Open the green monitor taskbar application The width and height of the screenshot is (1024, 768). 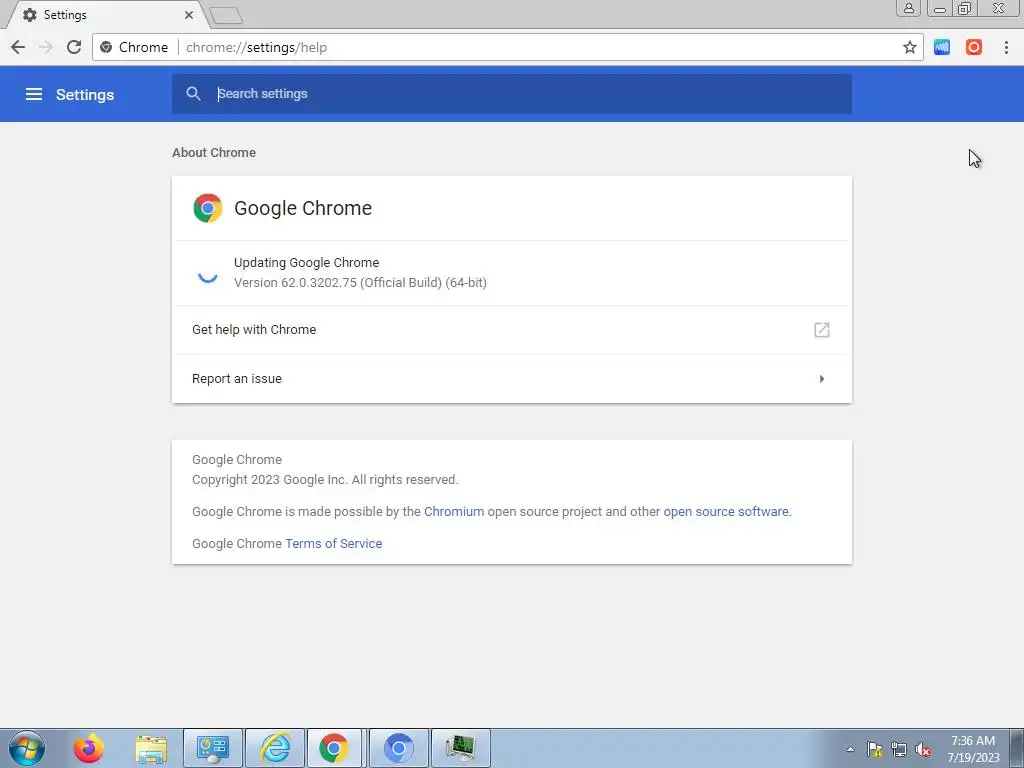[461, 748]
